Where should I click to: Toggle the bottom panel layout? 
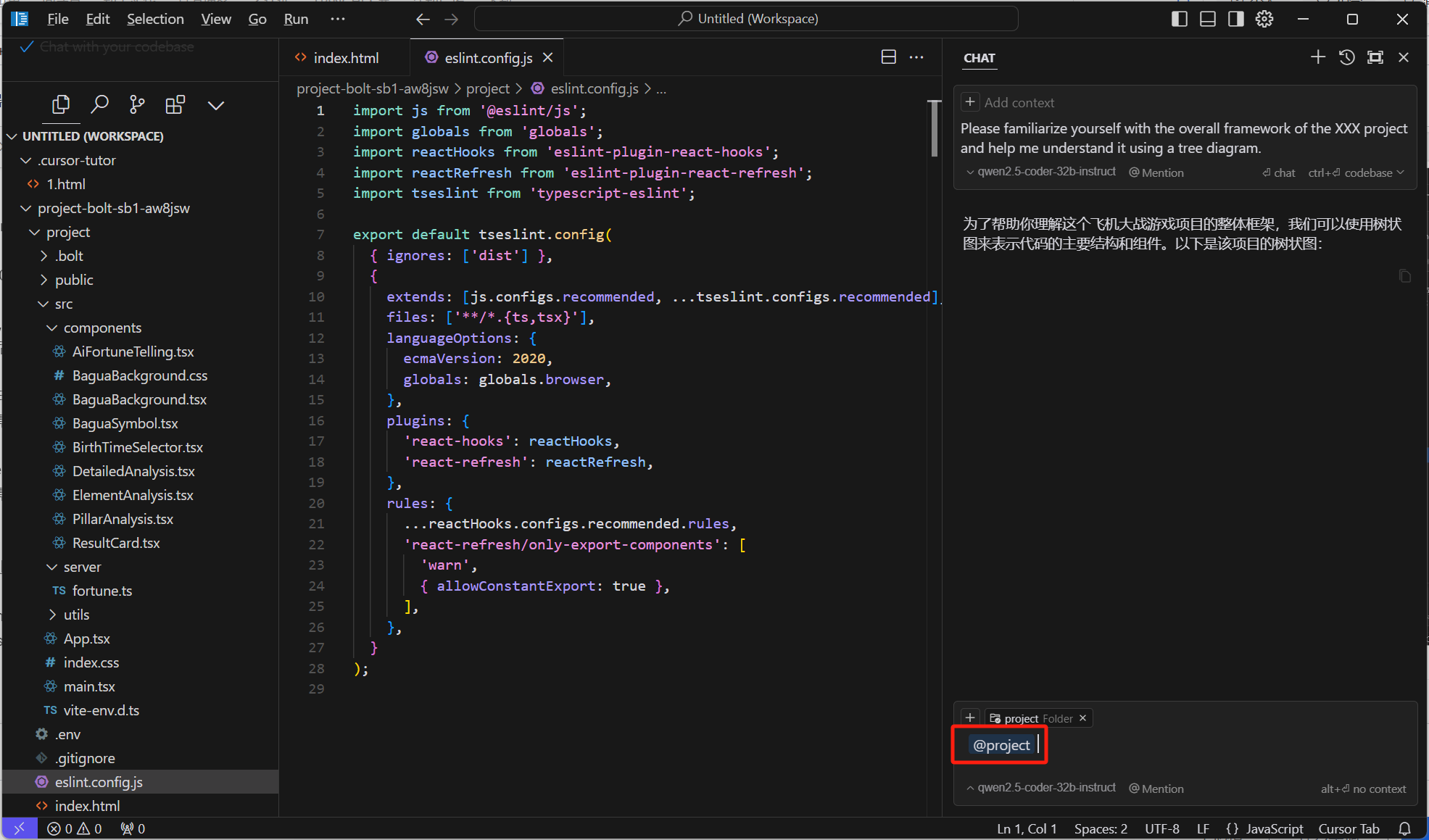[1208, 19]
